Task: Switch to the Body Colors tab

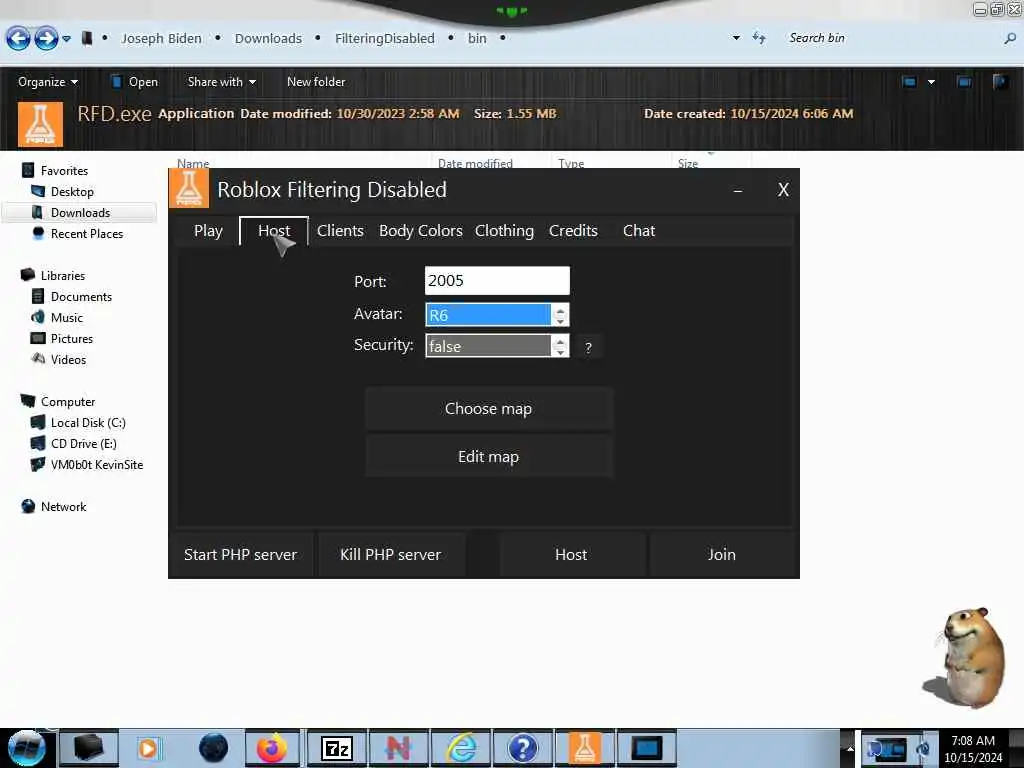Action: point(421,231)
